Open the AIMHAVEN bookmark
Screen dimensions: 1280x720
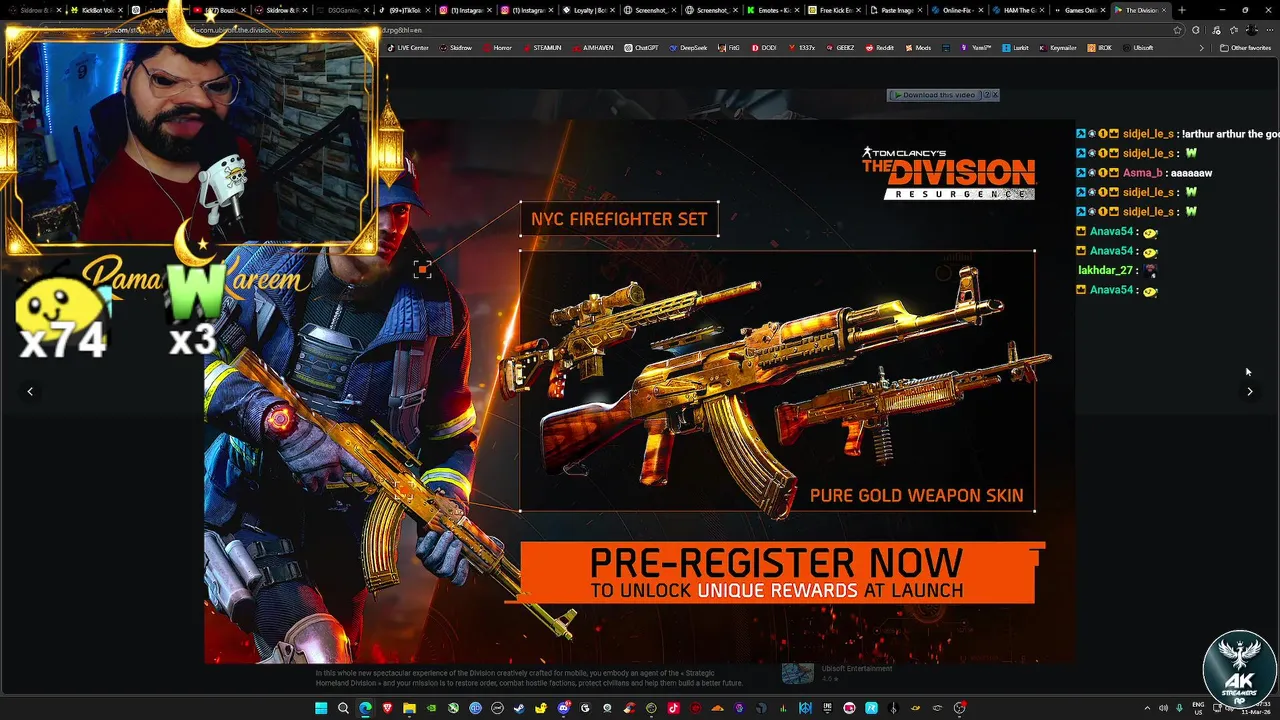[x=593, y=48]
